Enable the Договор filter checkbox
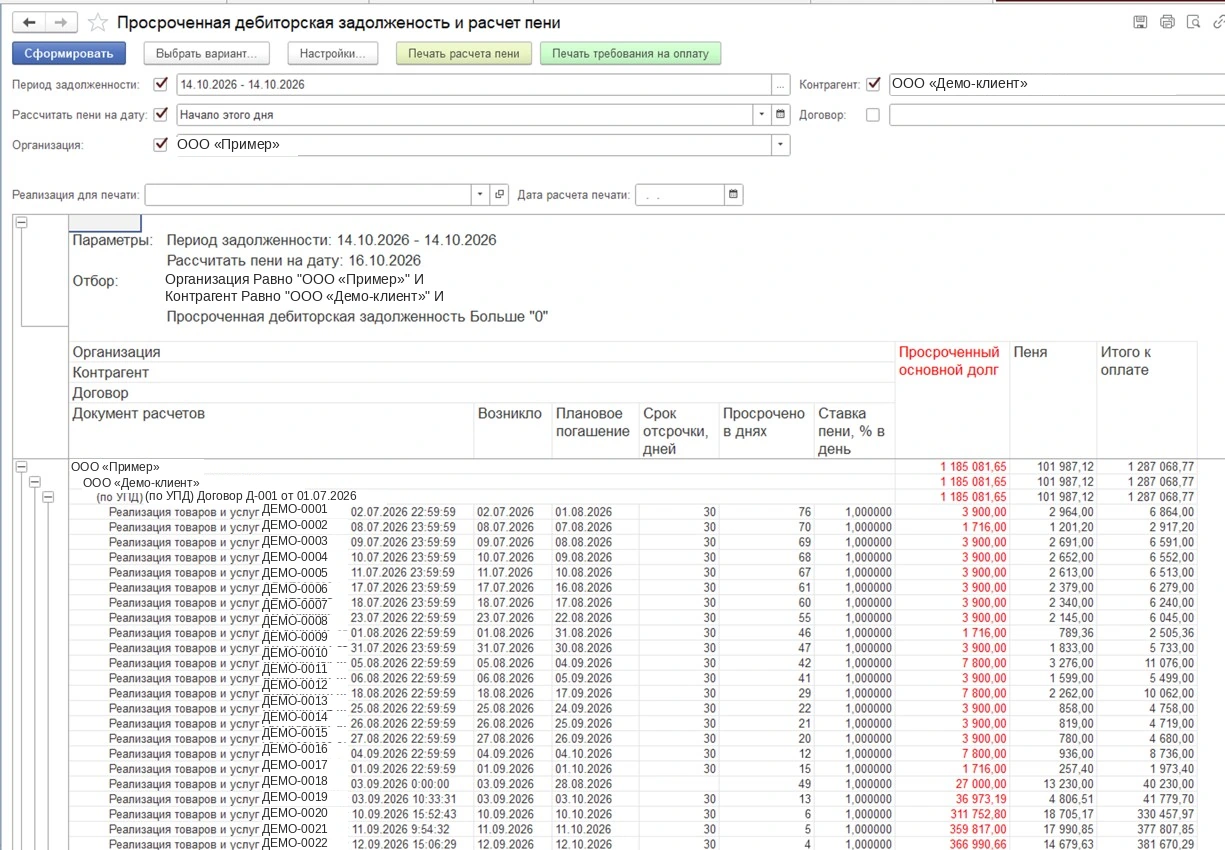 [x=873, y=114]
